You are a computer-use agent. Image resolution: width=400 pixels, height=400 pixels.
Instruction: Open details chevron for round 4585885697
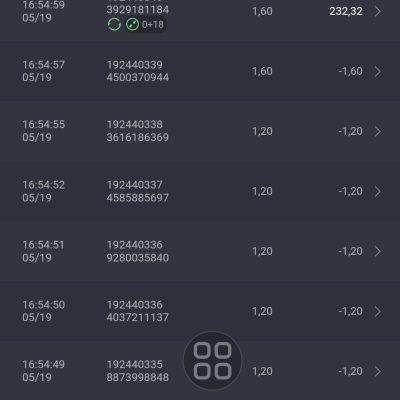pos(378,191)
